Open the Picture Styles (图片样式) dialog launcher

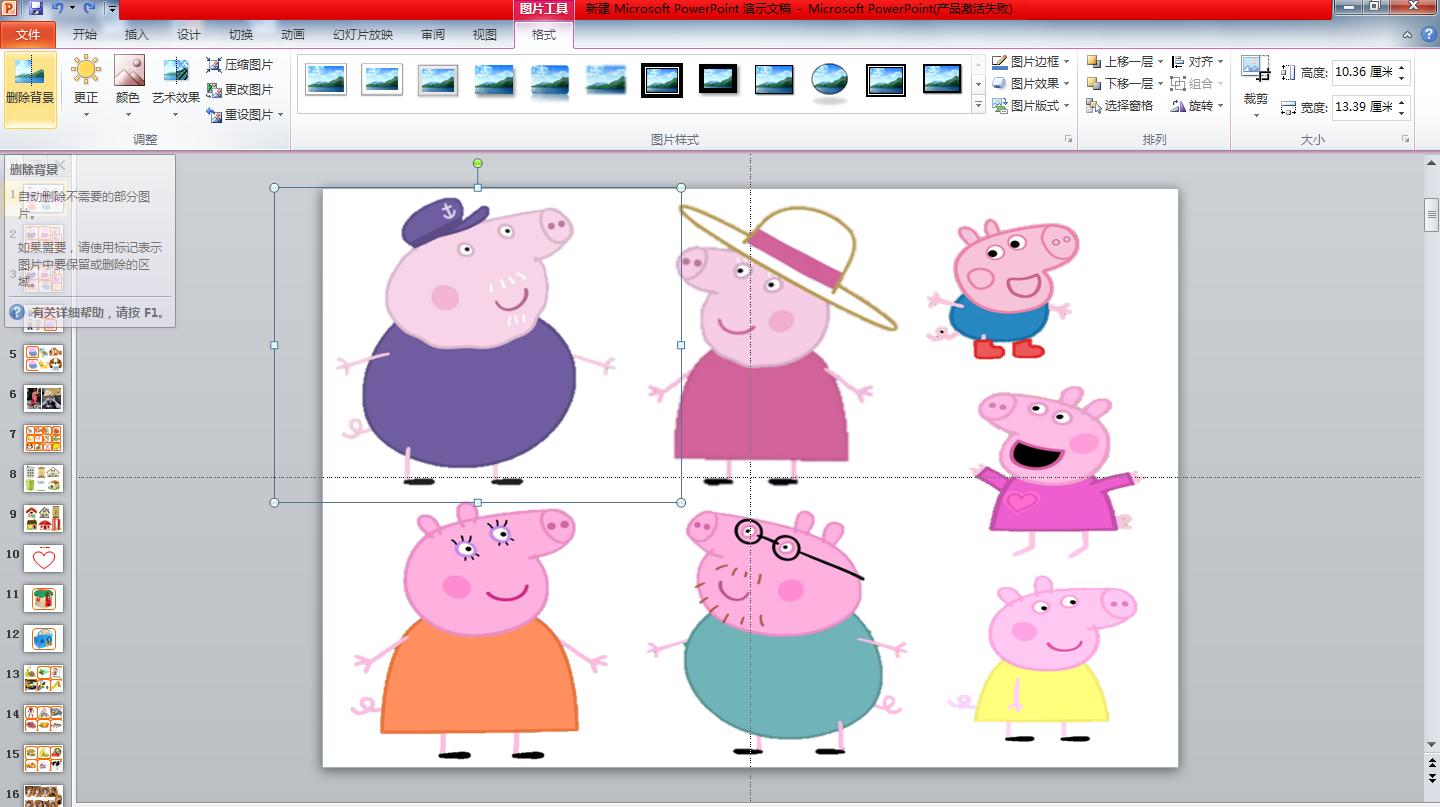(1068, 139)
